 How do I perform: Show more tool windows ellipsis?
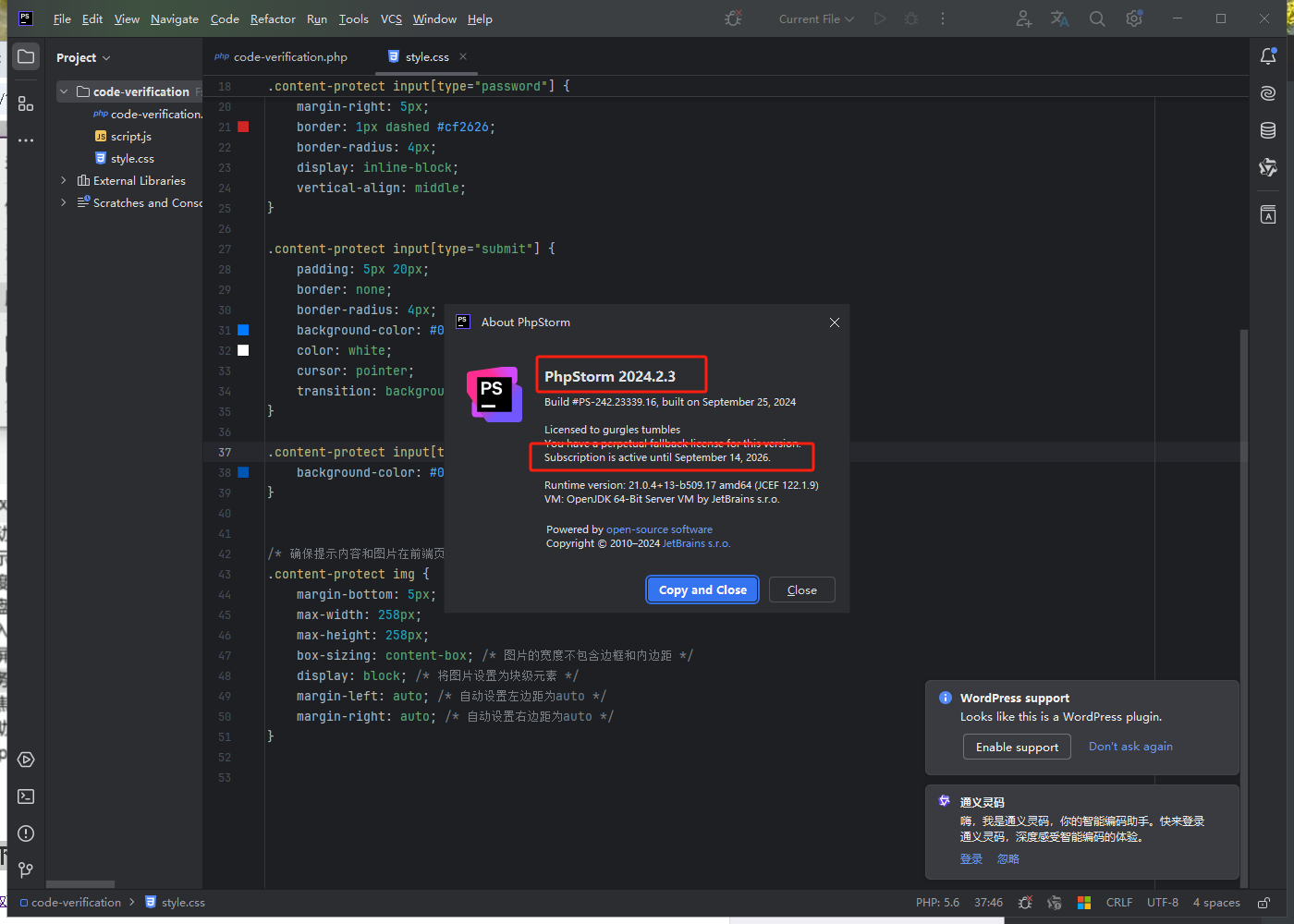coord(26,140)
